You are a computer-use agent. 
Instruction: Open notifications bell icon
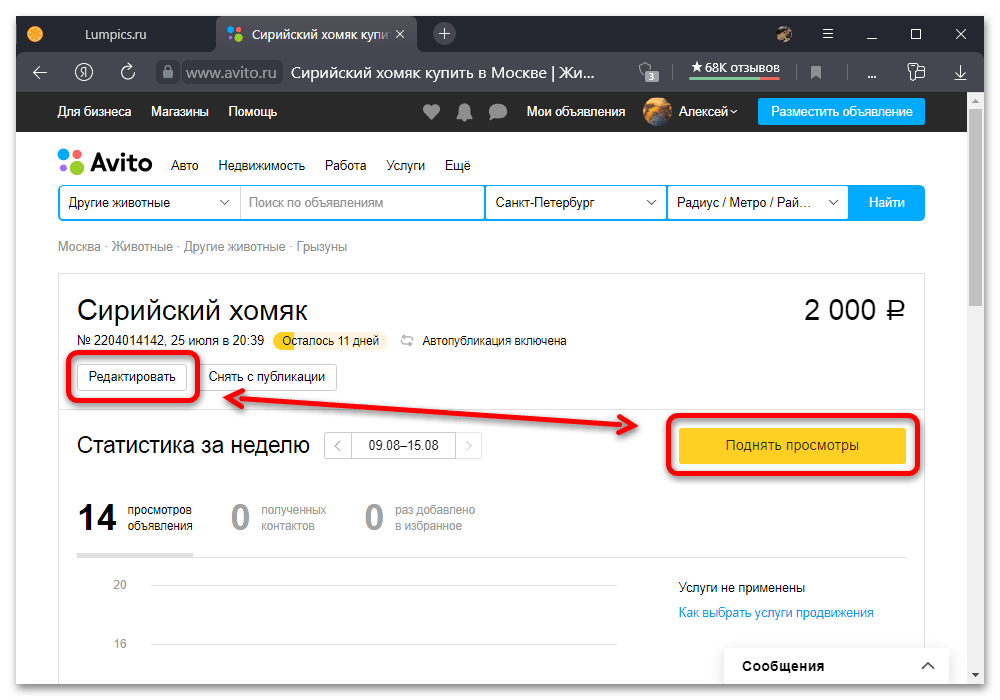click(x=465, y=112)
